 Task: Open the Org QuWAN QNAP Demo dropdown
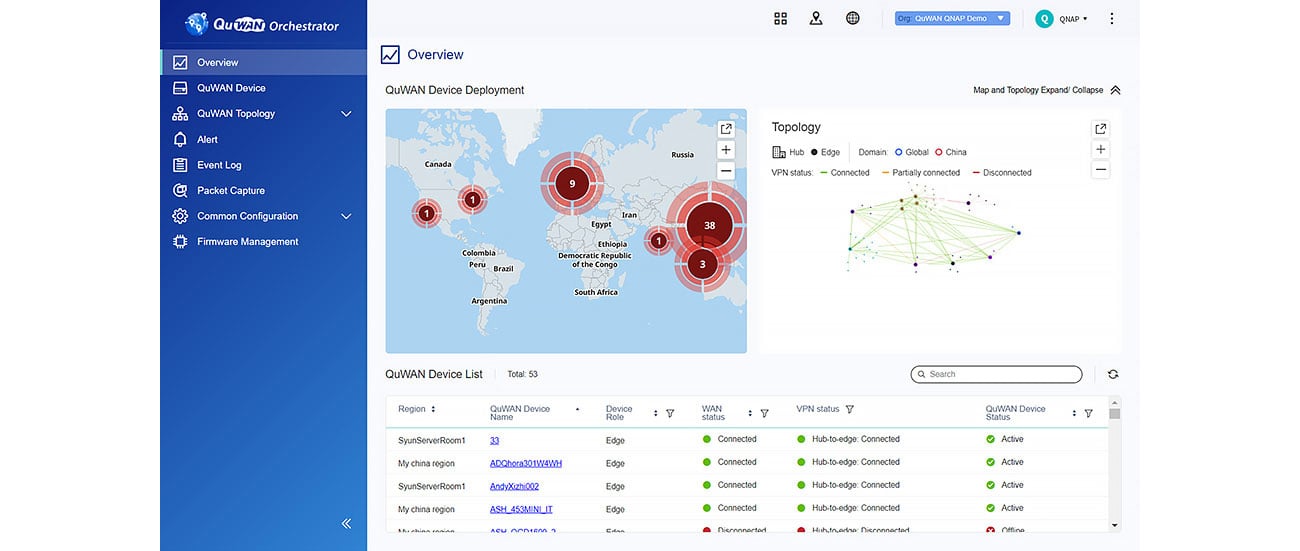pos(952,18)
